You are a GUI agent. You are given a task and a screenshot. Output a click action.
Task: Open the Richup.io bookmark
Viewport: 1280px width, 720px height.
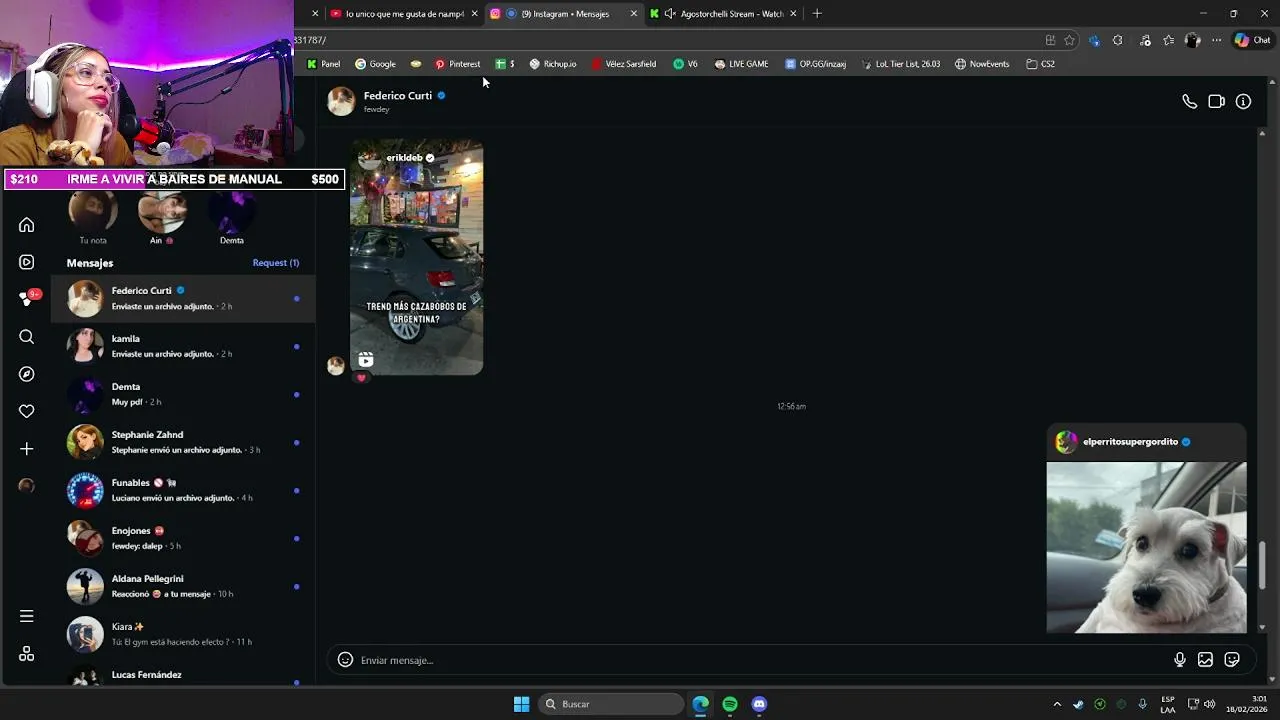click(x=552, y=64)
